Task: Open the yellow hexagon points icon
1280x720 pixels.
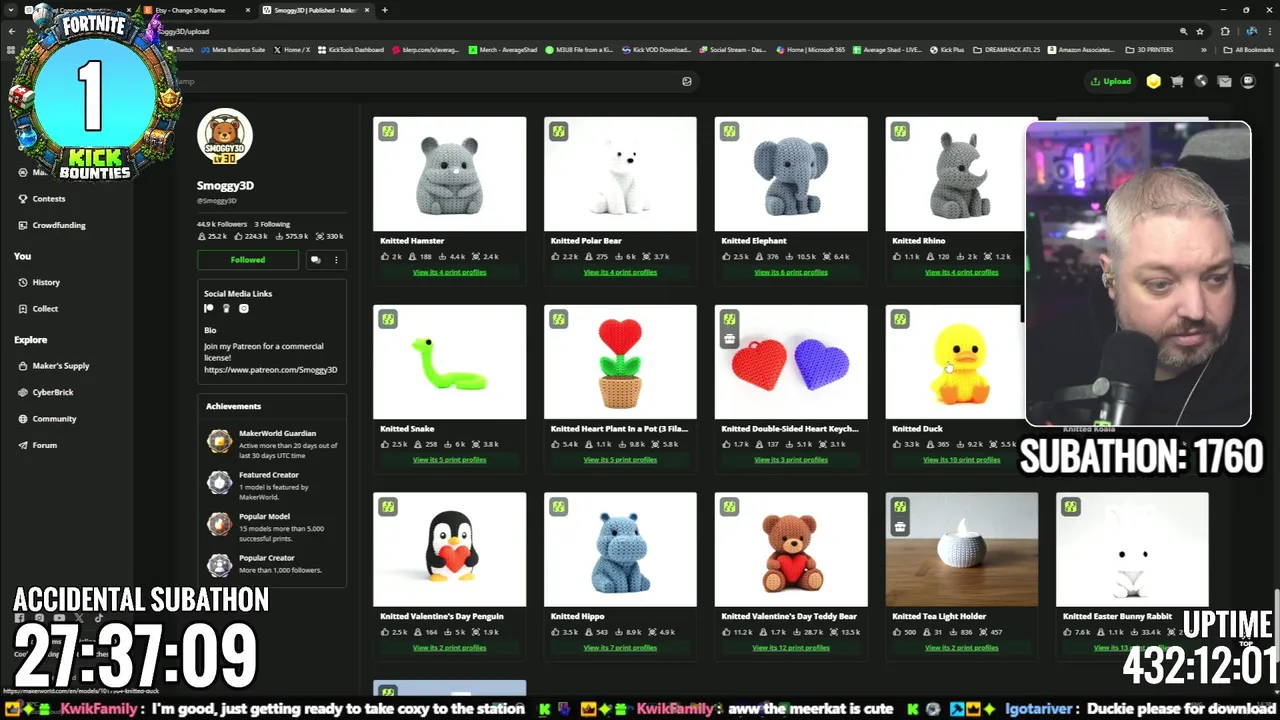Action: (1154, 82)
